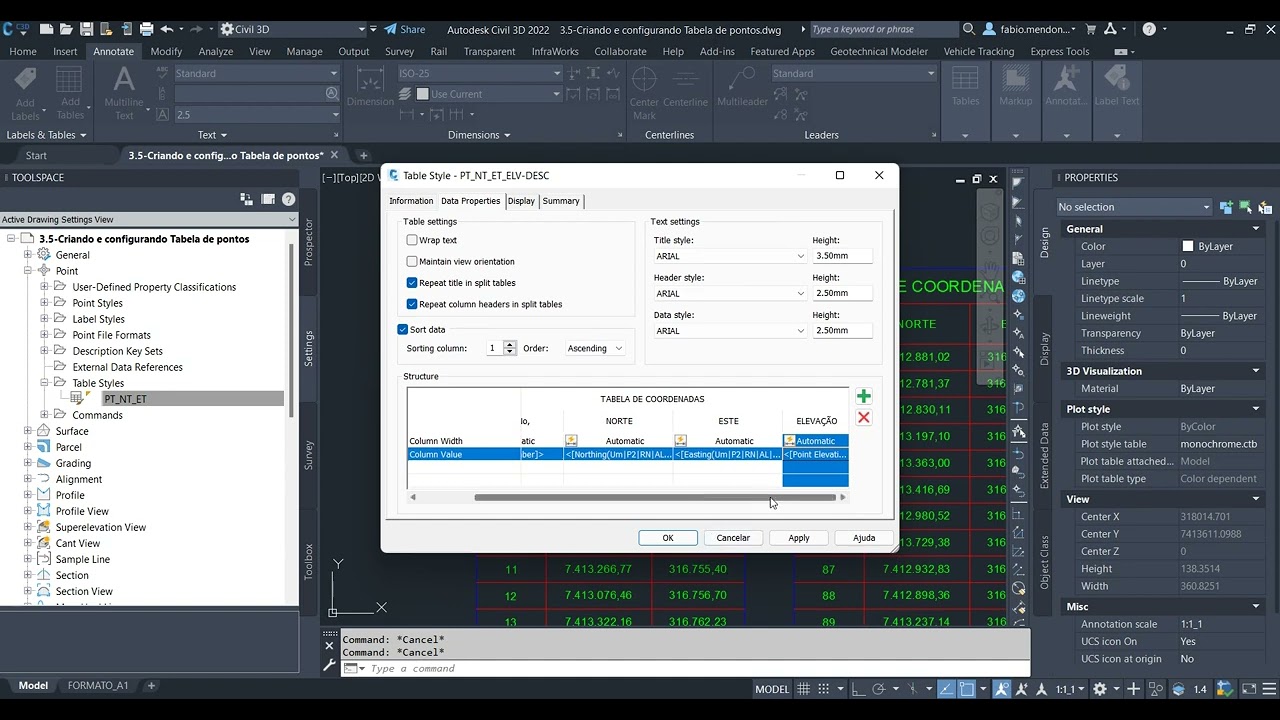Expand the Surface tree node
Image resolution: width=1280 pixels, height=720 pixels.
29,431
